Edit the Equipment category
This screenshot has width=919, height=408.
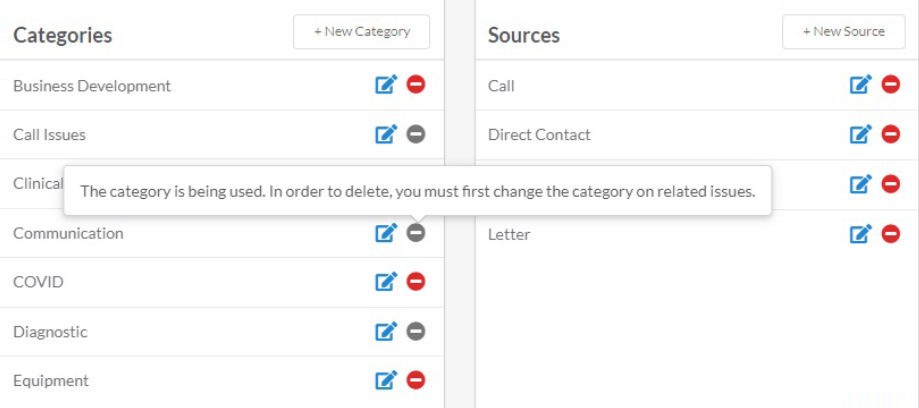(386, 380)
